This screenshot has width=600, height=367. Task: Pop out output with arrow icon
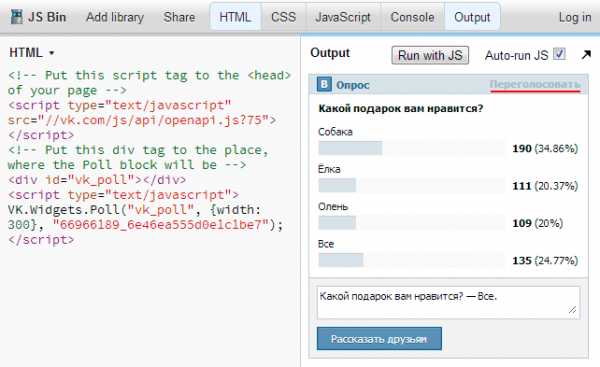[x=586, y=55]
